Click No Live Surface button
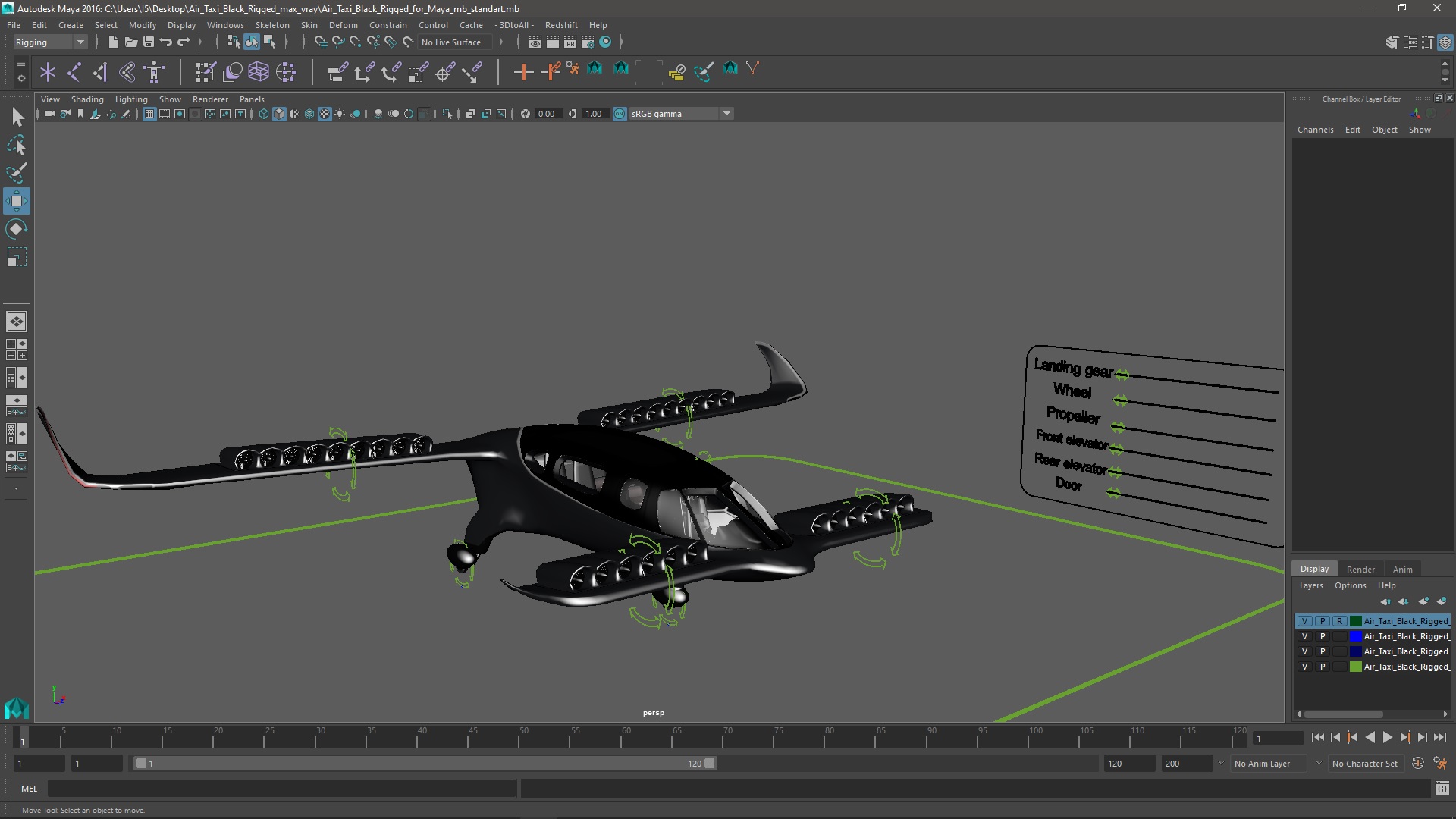 (451, 42)
